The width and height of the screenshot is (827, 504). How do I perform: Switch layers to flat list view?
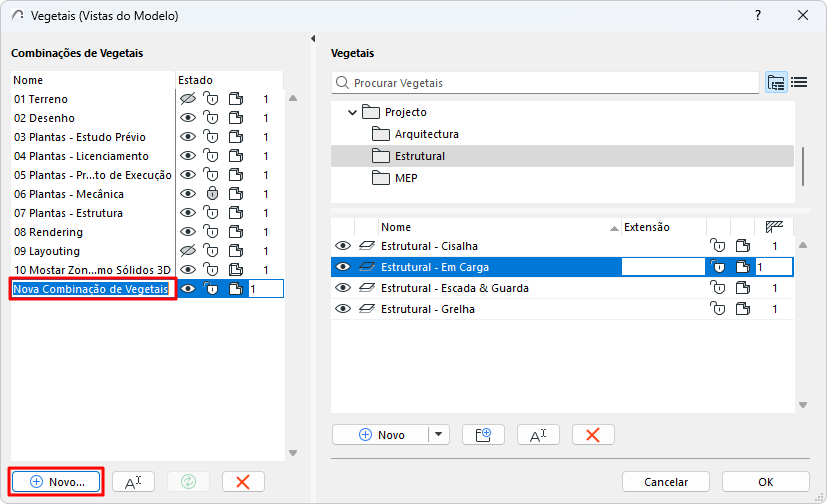click(799, 83)
